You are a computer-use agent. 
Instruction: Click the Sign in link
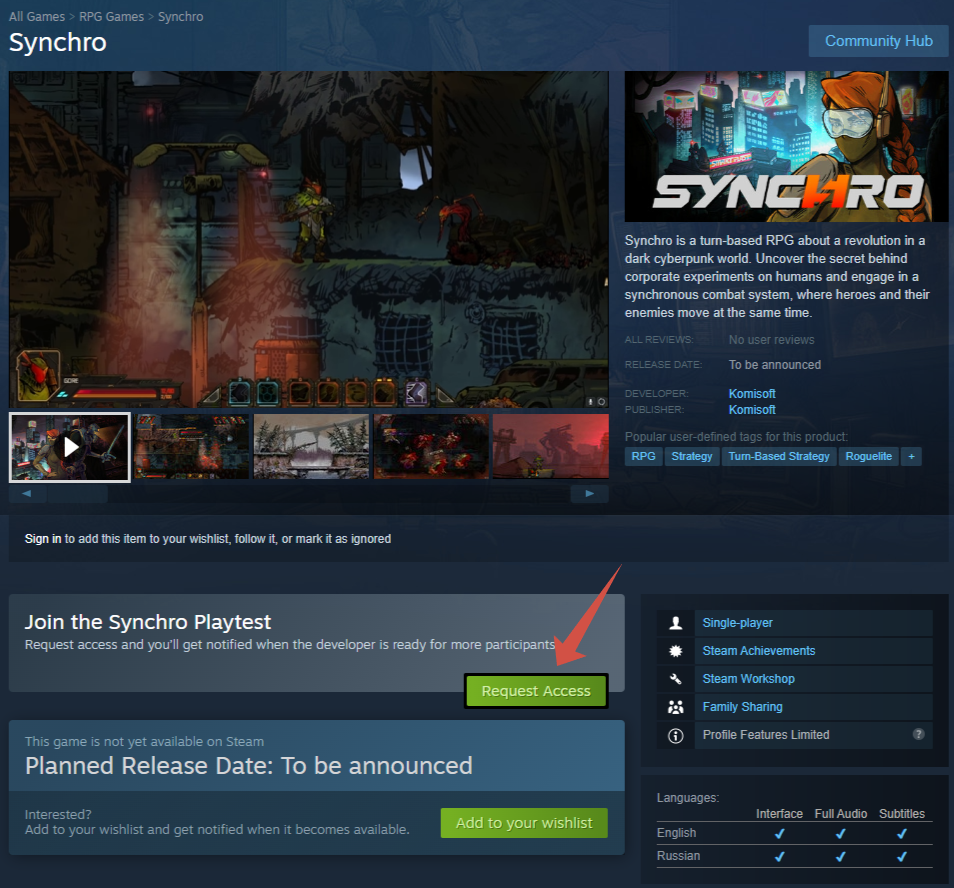[x=43, y=539]
